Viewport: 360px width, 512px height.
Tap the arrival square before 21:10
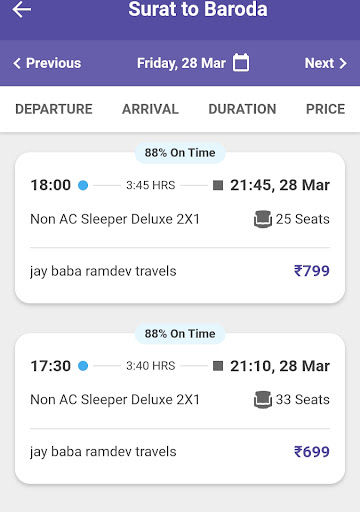(218, 366)
